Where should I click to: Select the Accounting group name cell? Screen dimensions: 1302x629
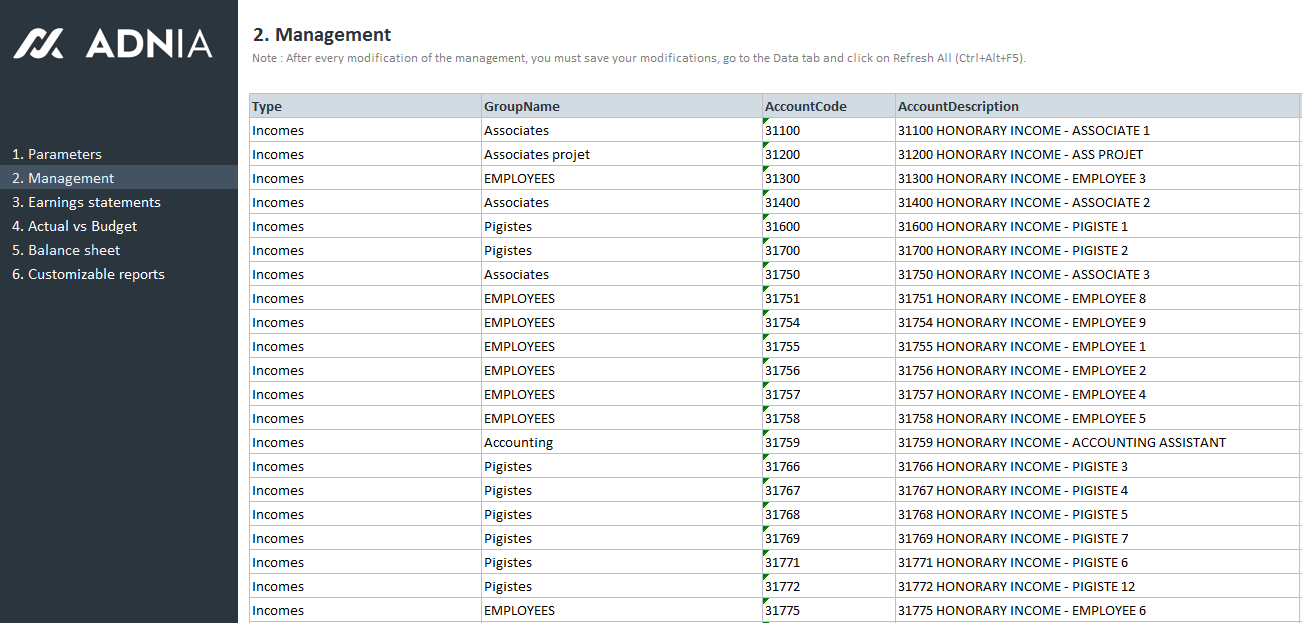point(518,442)
